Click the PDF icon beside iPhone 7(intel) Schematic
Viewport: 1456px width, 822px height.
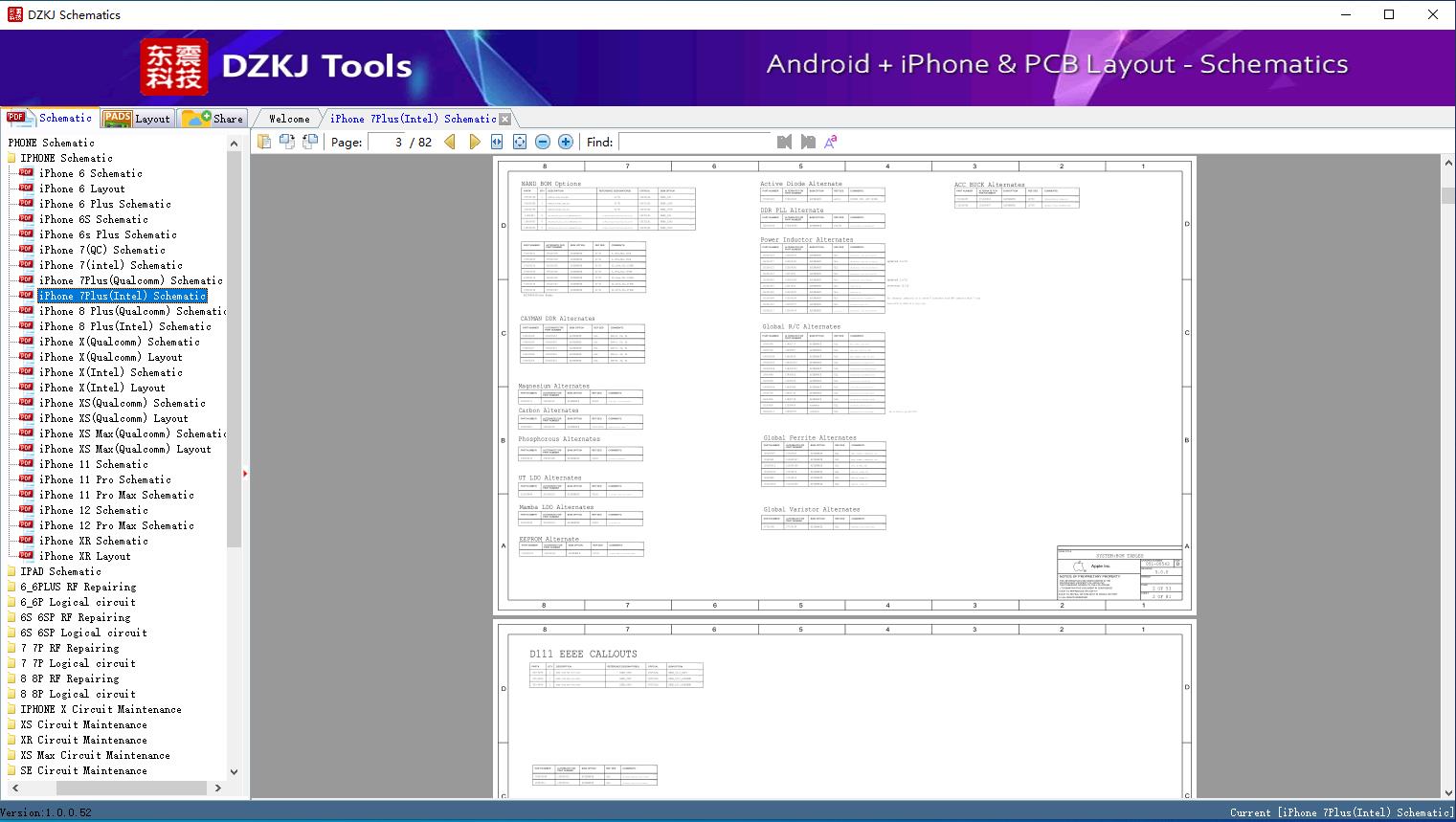point(26,265)
